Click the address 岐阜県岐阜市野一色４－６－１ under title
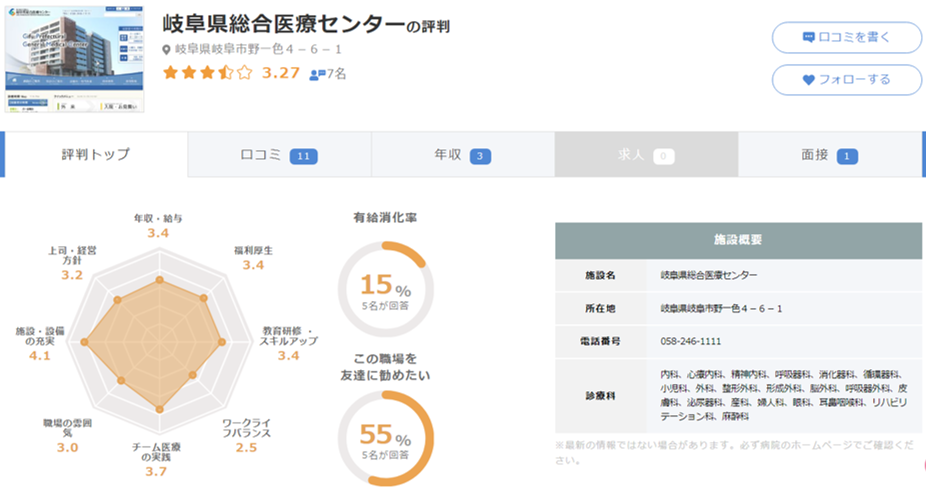The image size is (926, 498). (x=258, y=50)
